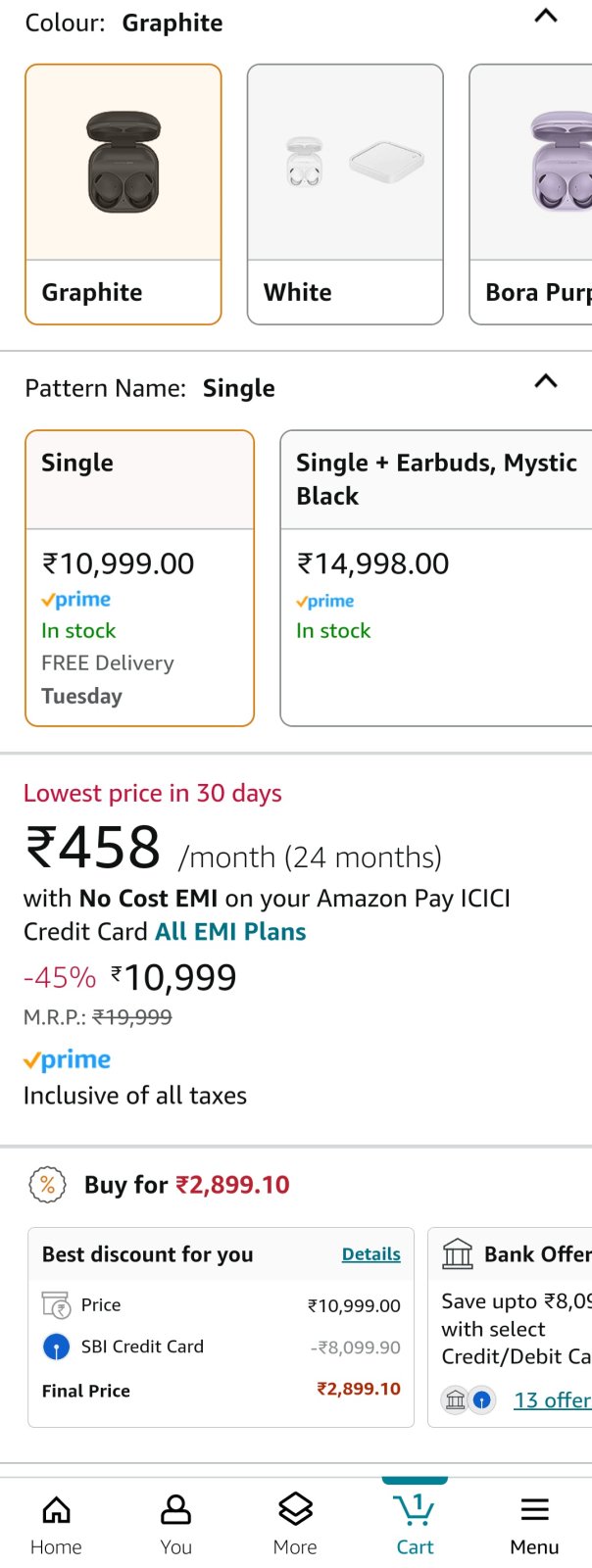The width and height of the screenshot is (592, 1568).
Task: Choose Single + Earbuds, Mystic Black option
Action: point(436,578)
